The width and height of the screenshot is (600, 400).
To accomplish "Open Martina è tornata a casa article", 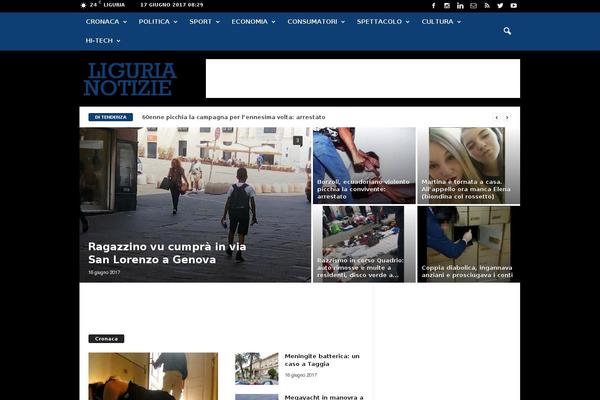I will (x=466, y=189).
